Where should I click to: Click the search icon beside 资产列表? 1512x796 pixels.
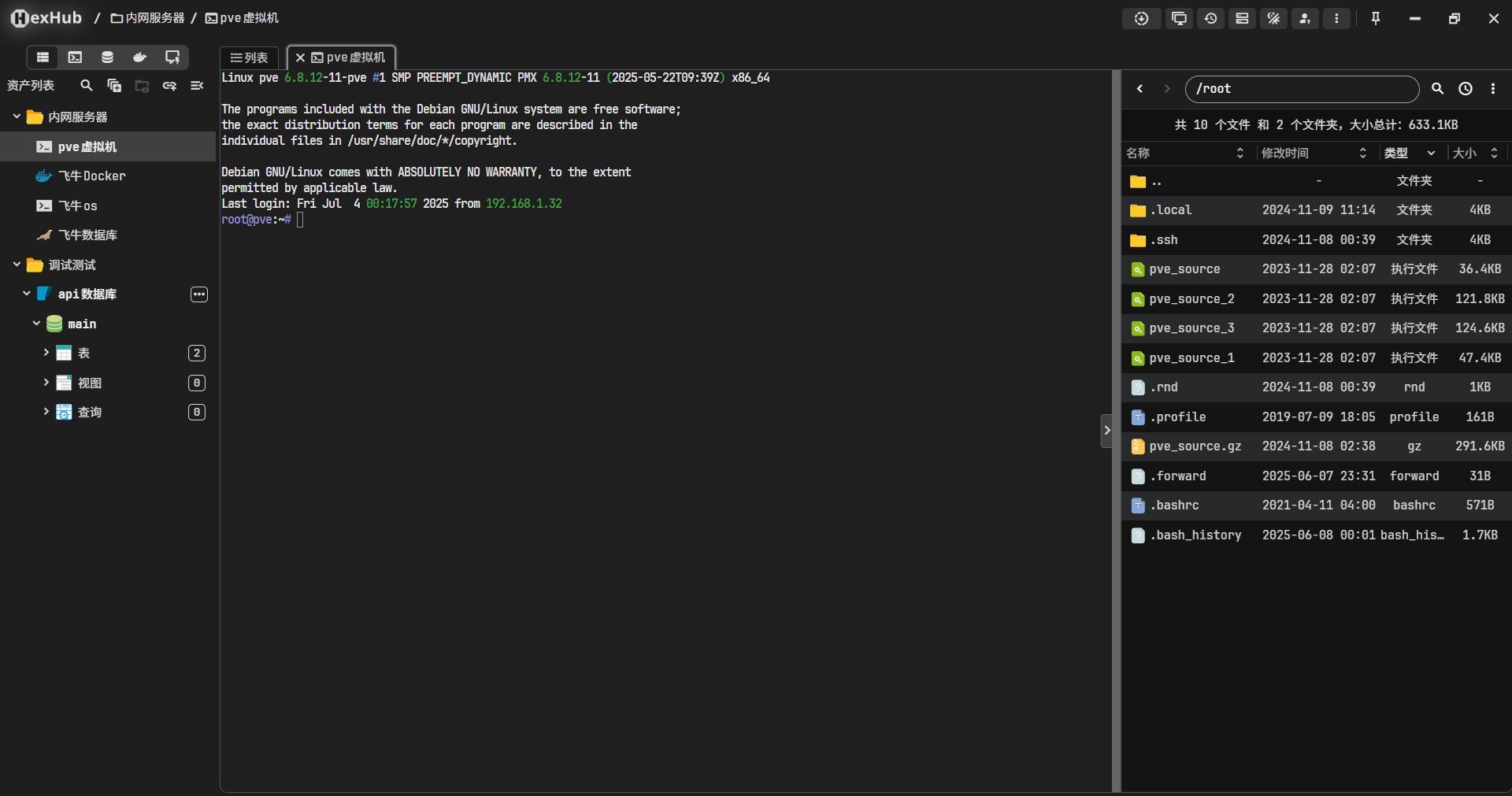[87, 86]
